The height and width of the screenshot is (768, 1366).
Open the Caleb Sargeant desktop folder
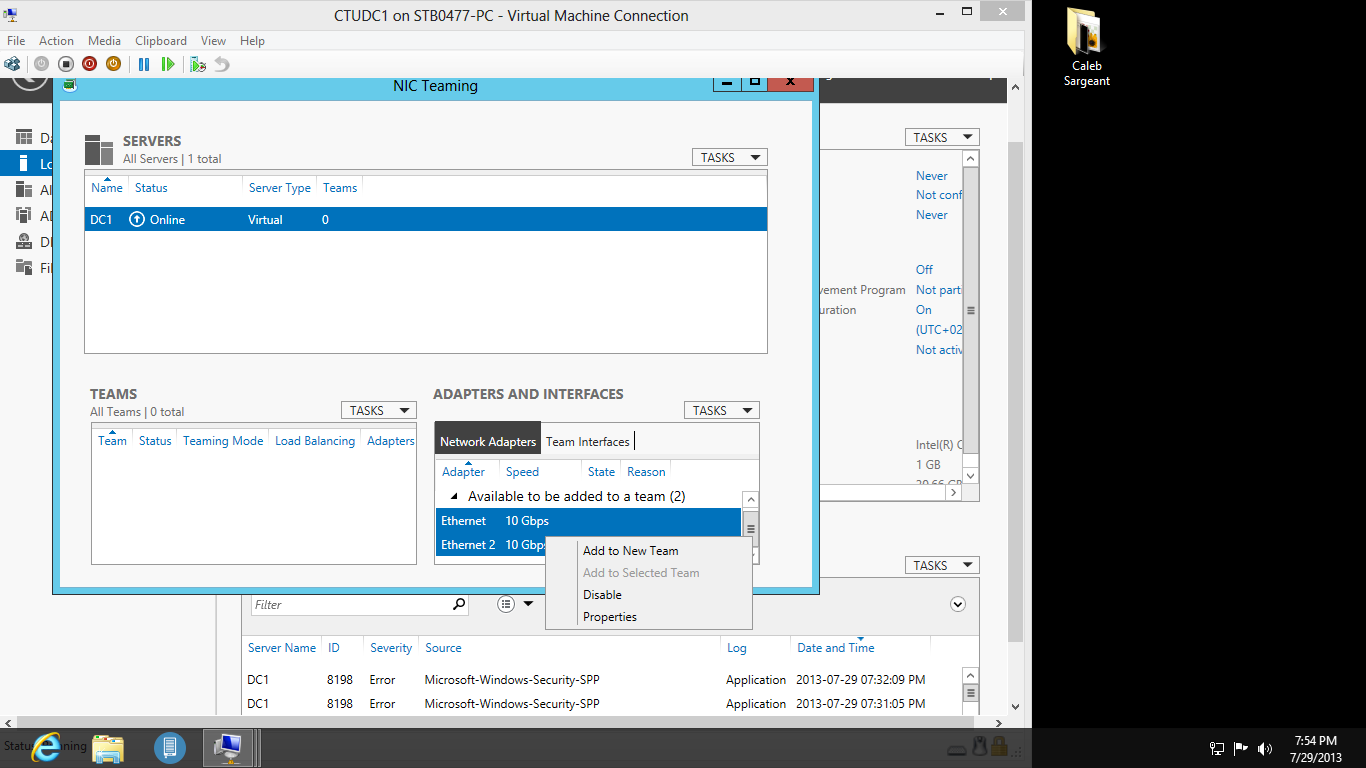click(1086, 47)
